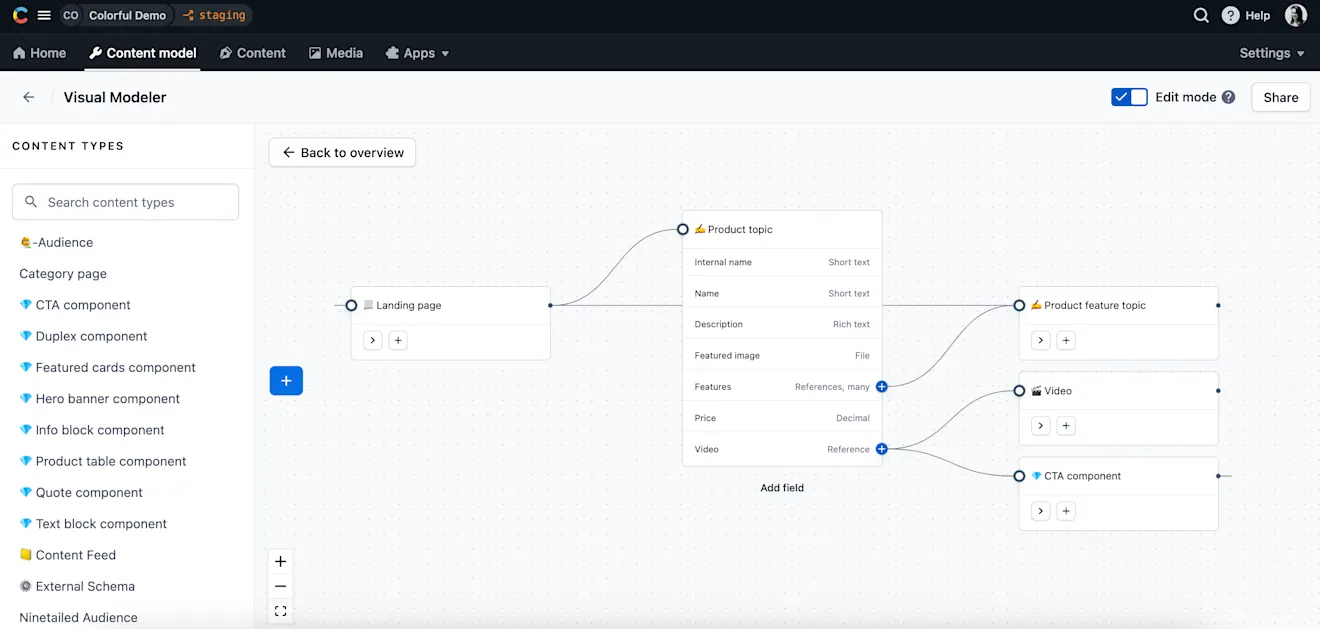Select Category page content type

[63, 273]
